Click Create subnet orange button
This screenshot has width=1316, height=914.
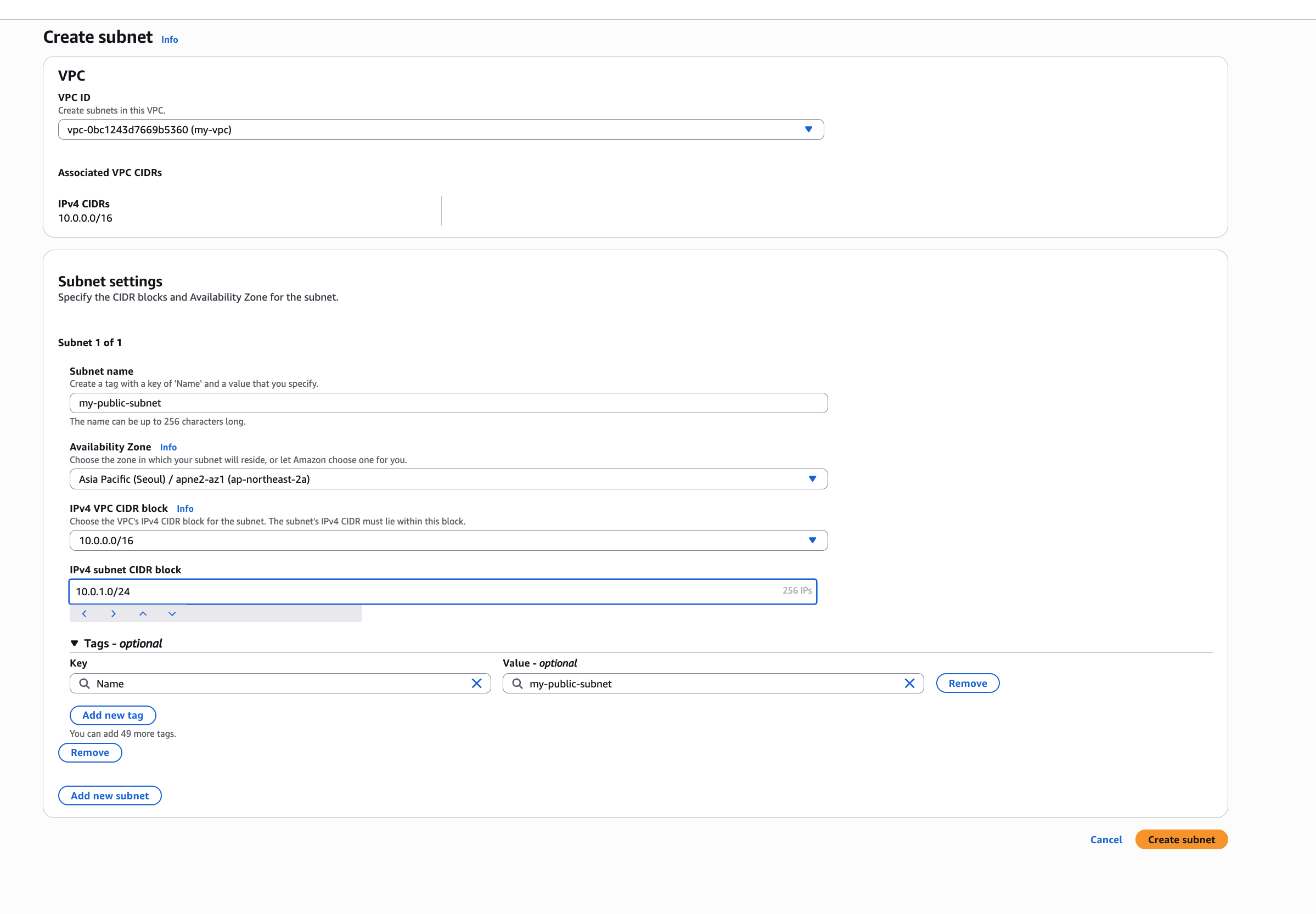[x=1181, y=839]
